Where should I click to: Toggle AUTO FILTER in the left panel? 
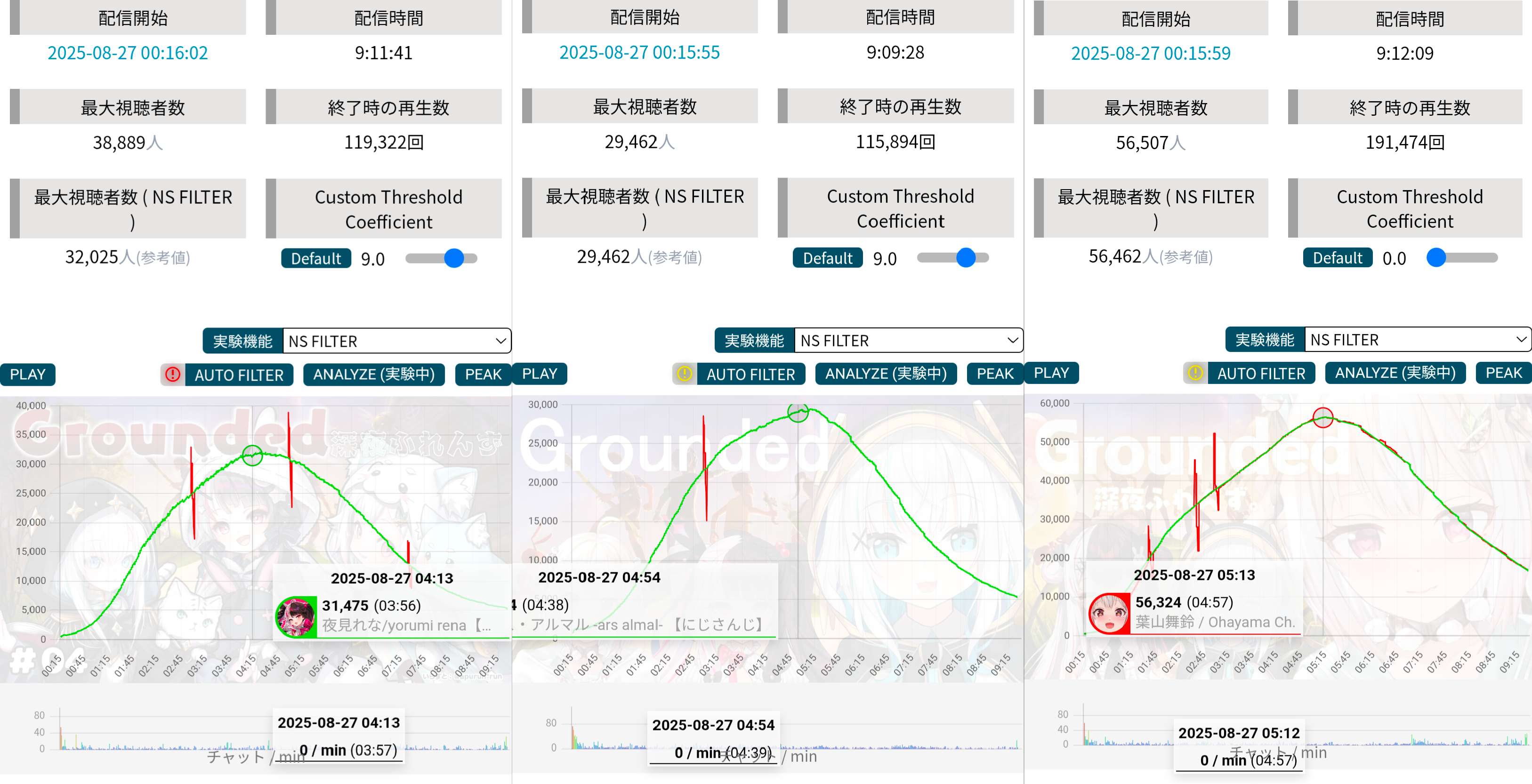239,375
